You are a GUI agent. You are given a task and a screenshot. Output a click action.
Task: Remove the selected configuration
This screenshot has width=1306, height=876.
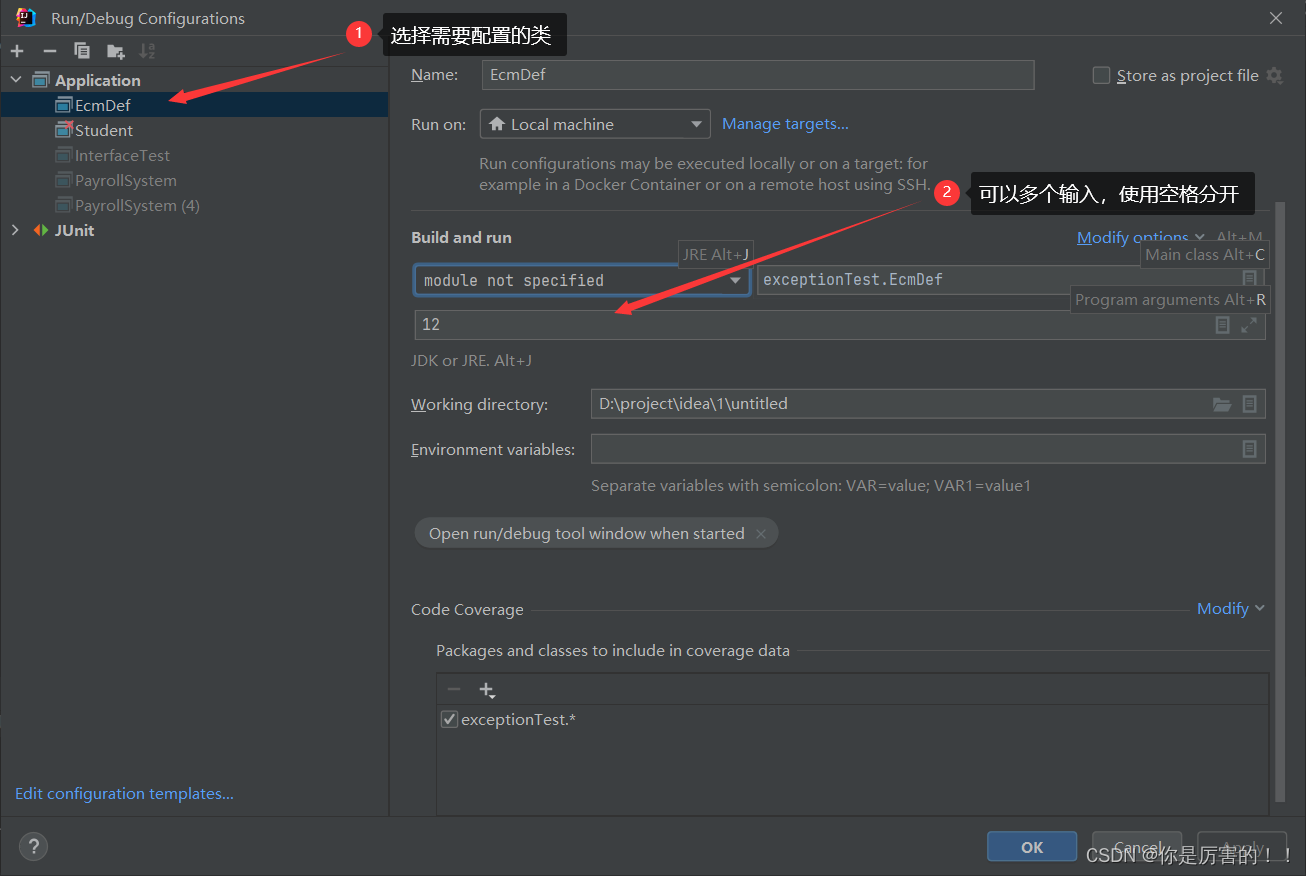[x=48, y=50]
